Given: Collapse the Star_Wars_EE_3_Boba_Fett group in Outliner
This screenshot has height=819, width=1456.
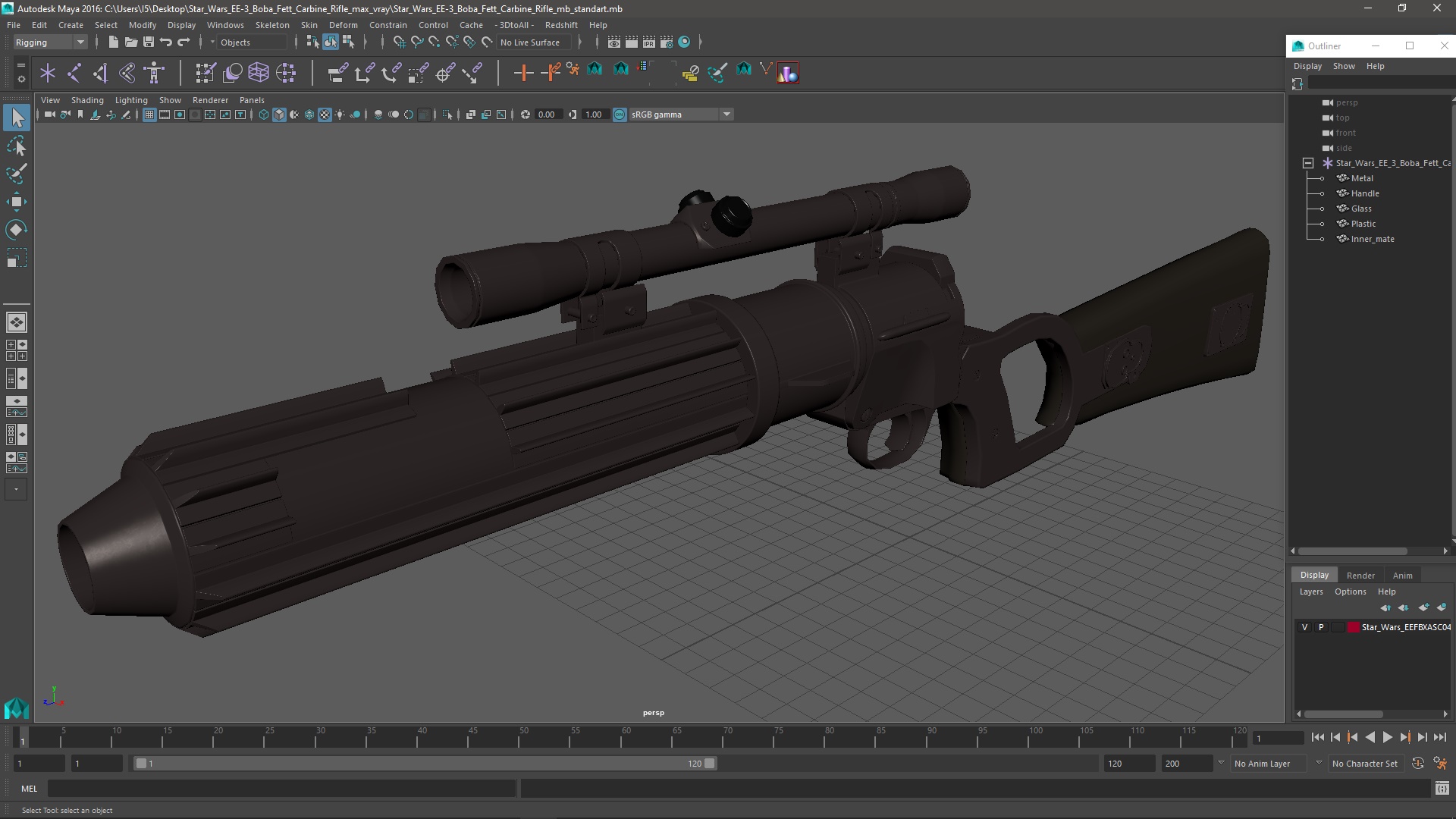Looking at the screenshot, I should tap(1308, 163).
